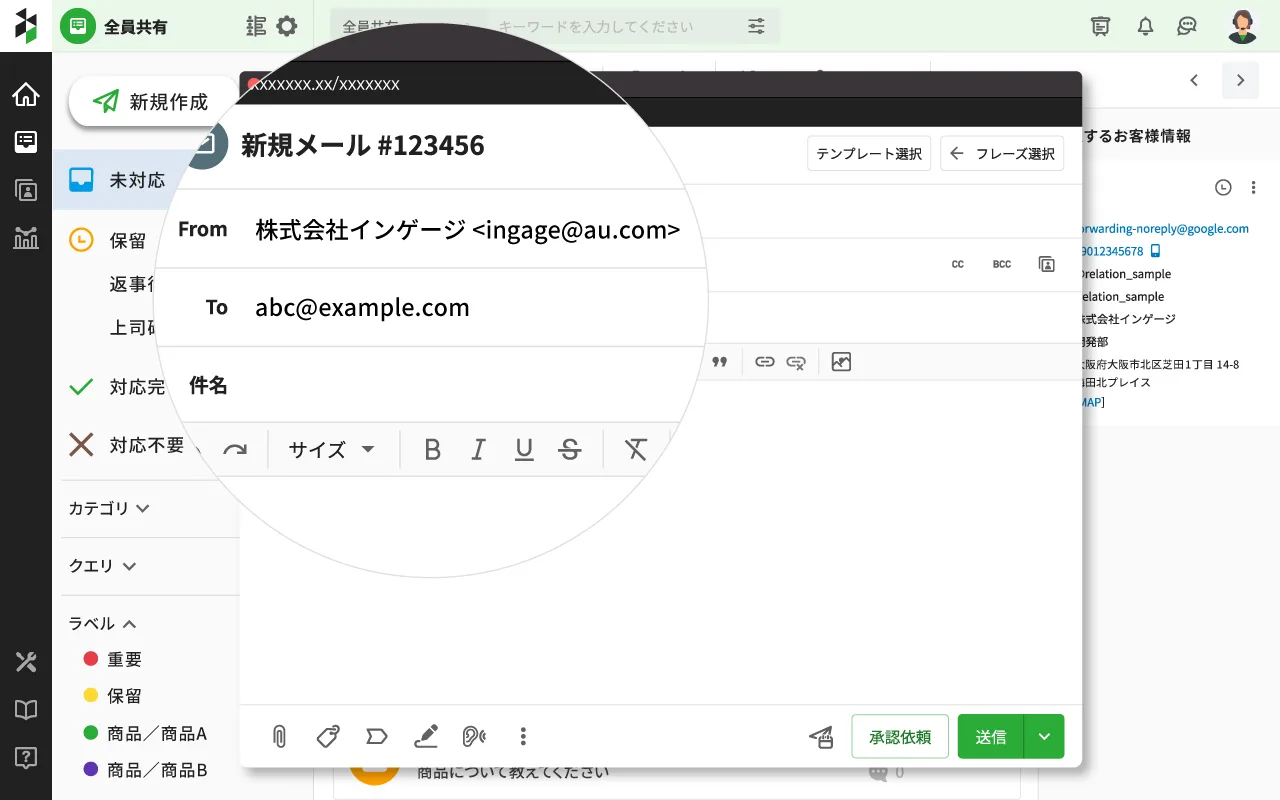Select the 重要 label

pyautogui.click(x=113, y=659)
